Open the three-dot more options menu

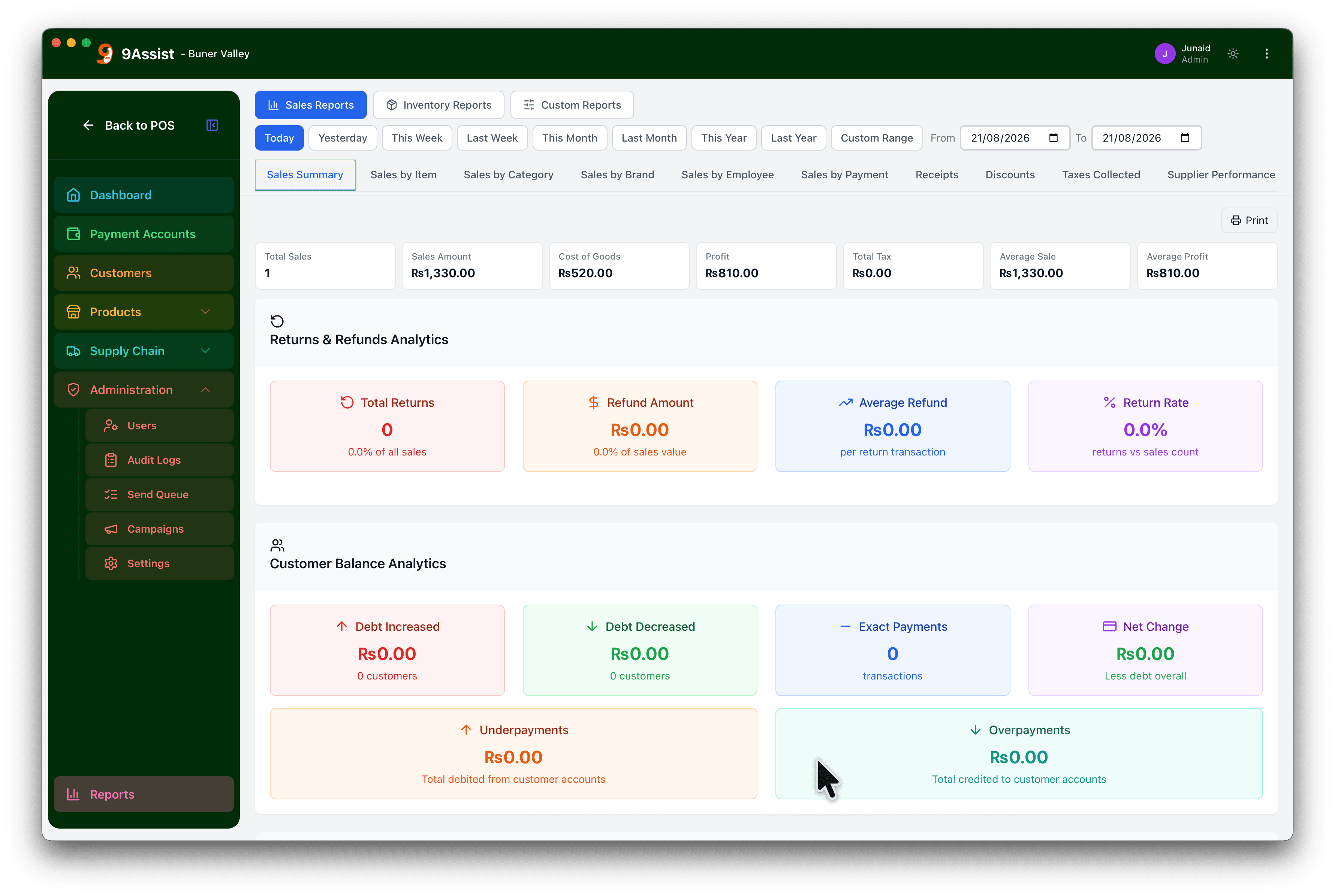coord(1266,54)
